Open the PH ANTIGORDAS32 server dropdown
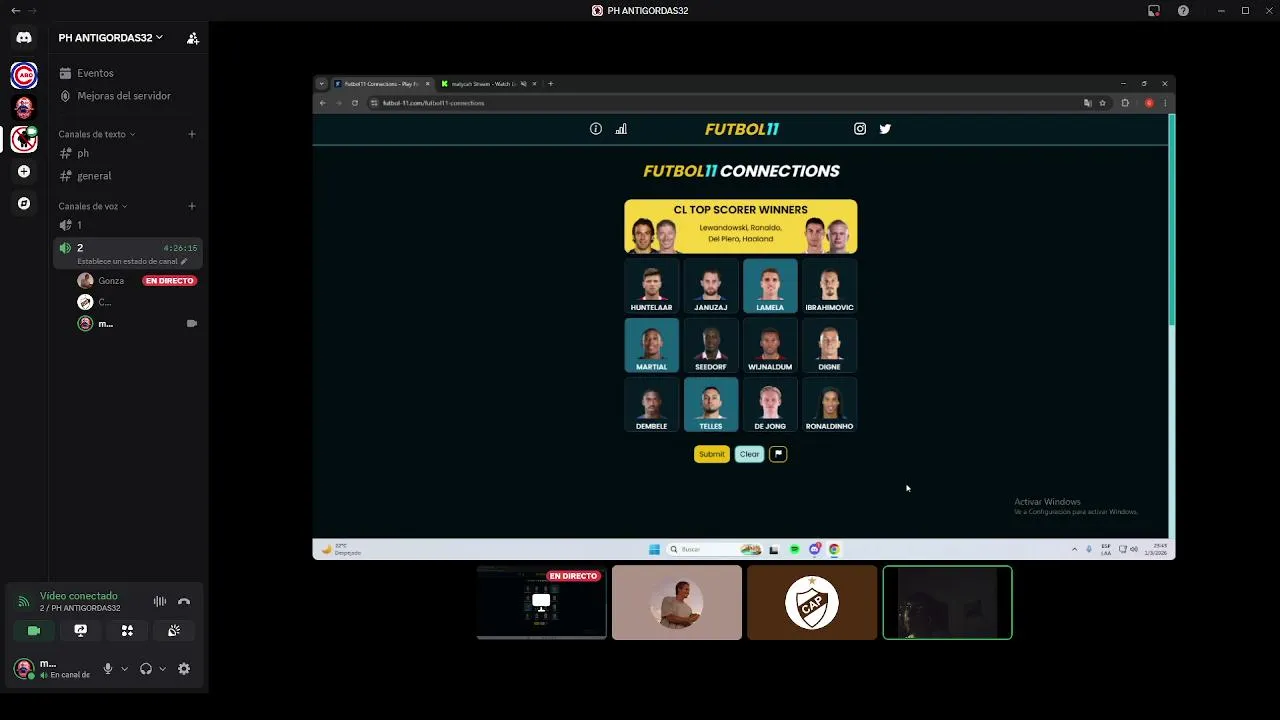 tap(110, 38)
